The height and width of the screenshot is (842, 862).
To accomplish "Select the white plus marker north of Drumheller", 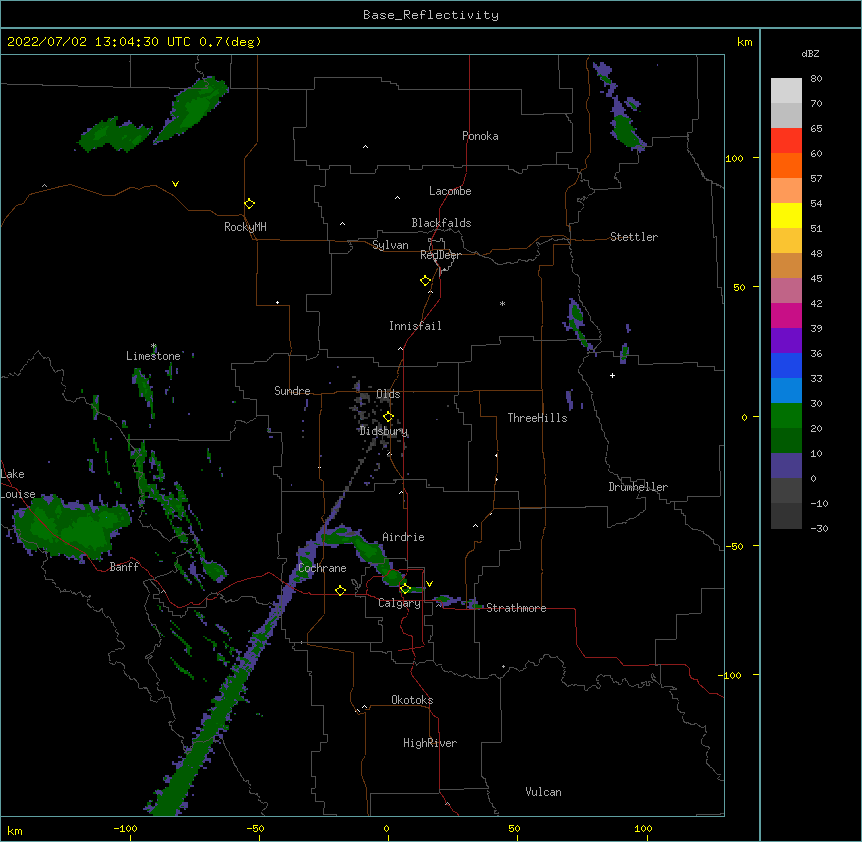I will [x=612, y=375].
